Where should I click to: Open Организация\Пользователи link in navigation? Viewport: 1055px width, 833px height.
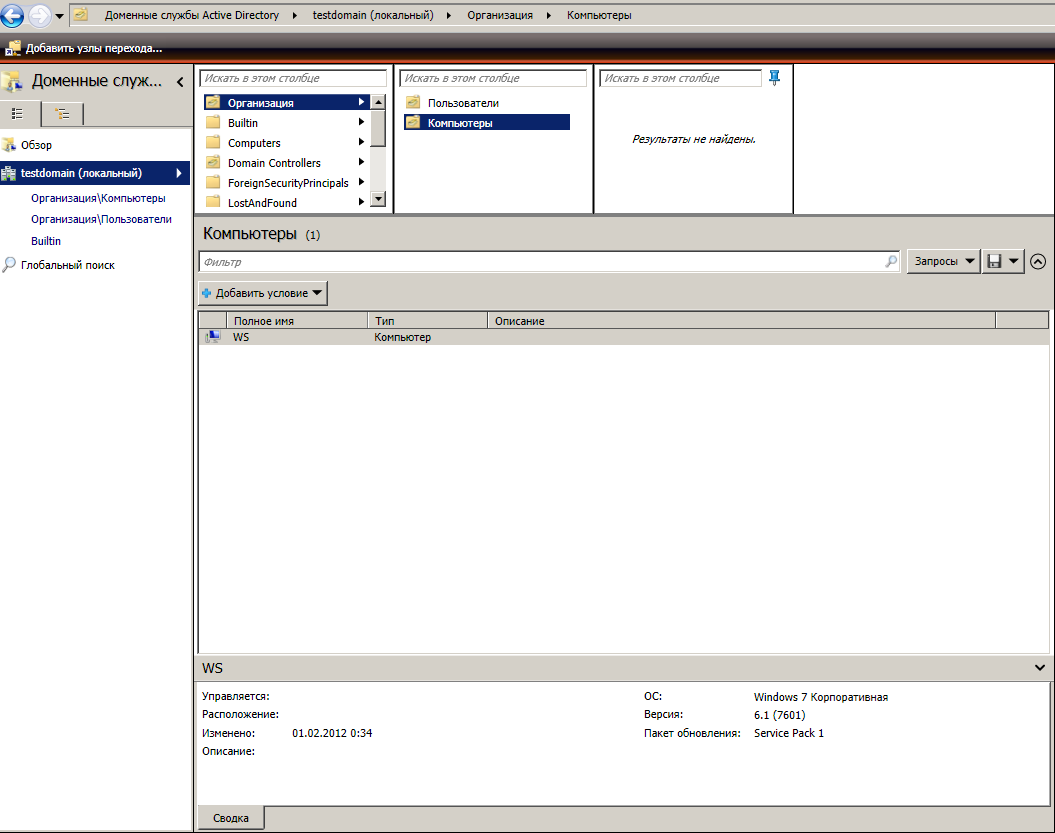(101, 219)
